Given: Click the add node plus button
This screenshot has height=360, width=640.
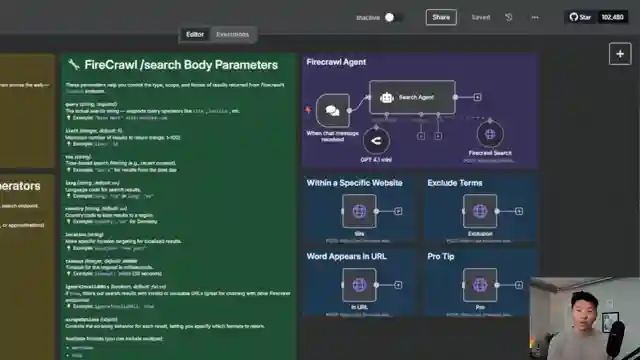Looking at the screenshot, I should pyautogui.click(x=620, y=54).
